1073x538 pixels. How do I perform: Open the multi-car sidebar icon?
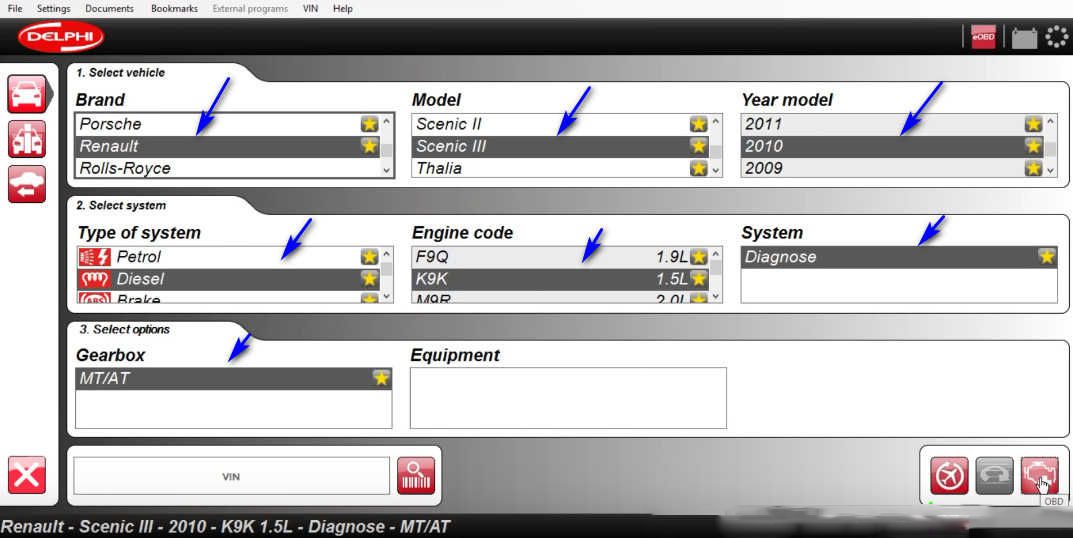pos(27,139)
